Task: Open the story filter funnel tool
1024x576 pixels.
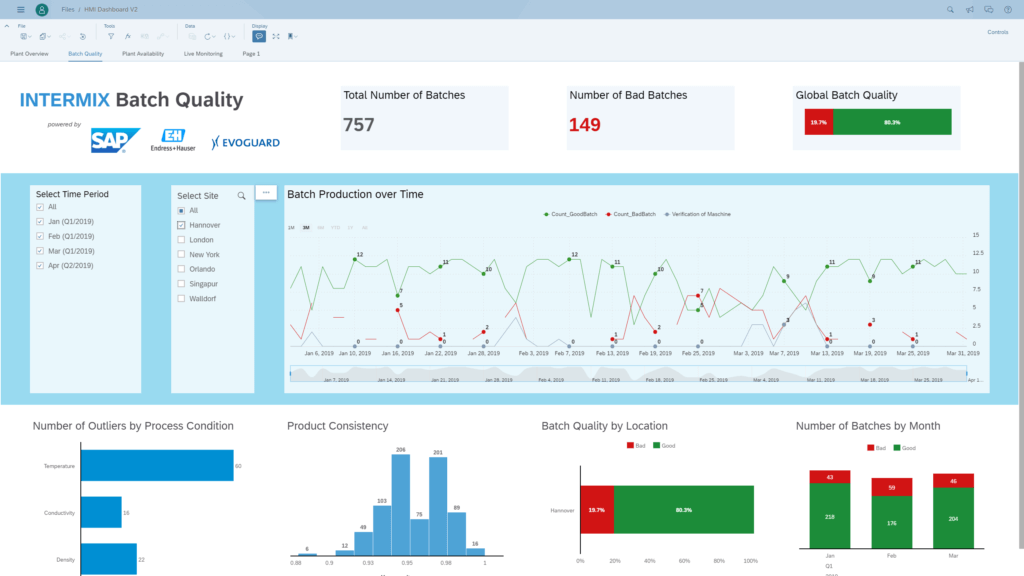Action: [110, 37]
